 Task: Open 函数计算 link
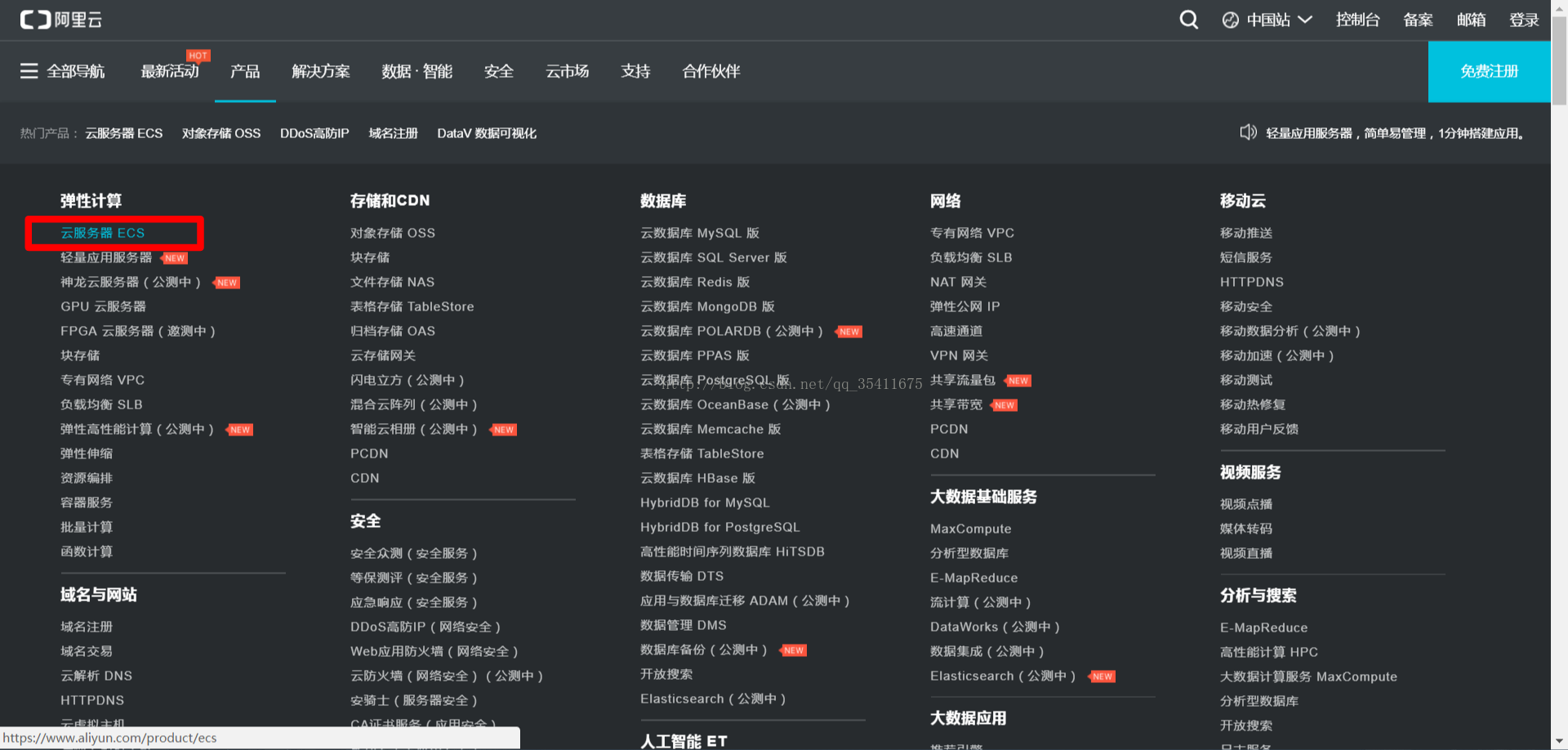coord(87,551)
